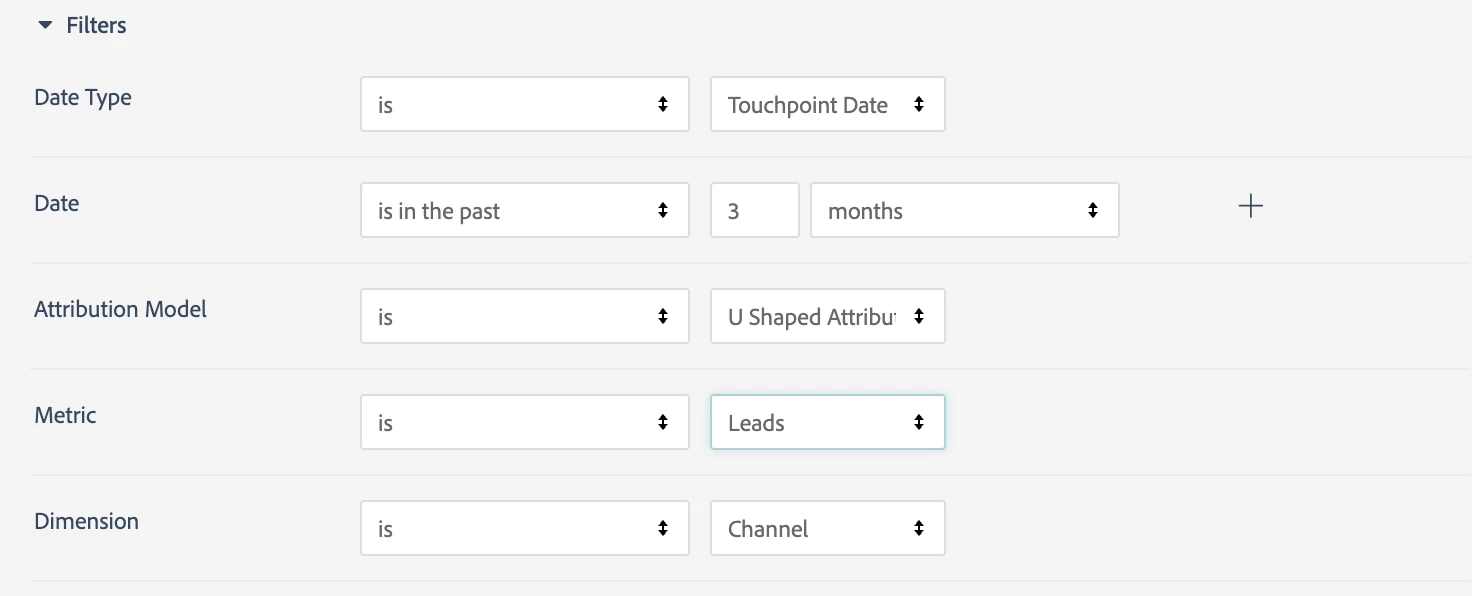Collapse the Filters section triangle

(x=44, y=25)
